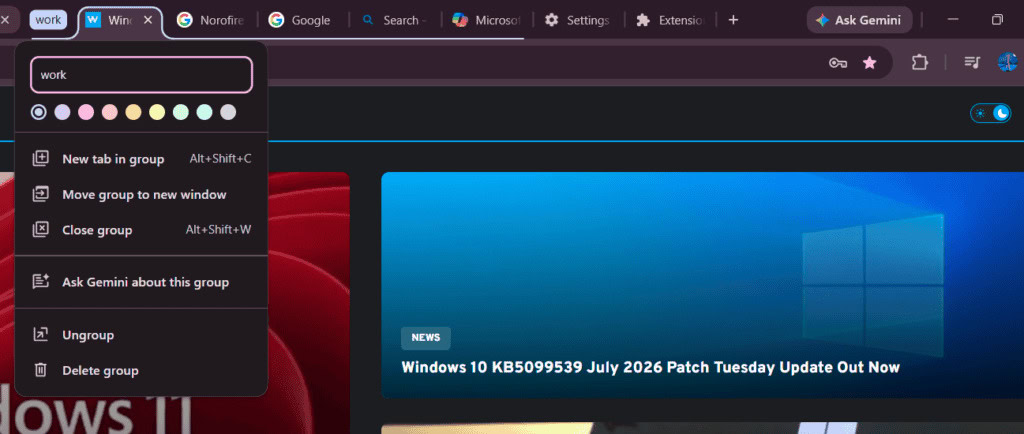
Task: Open the Windows 10 KB5099539 article headline
Action: 650,367
